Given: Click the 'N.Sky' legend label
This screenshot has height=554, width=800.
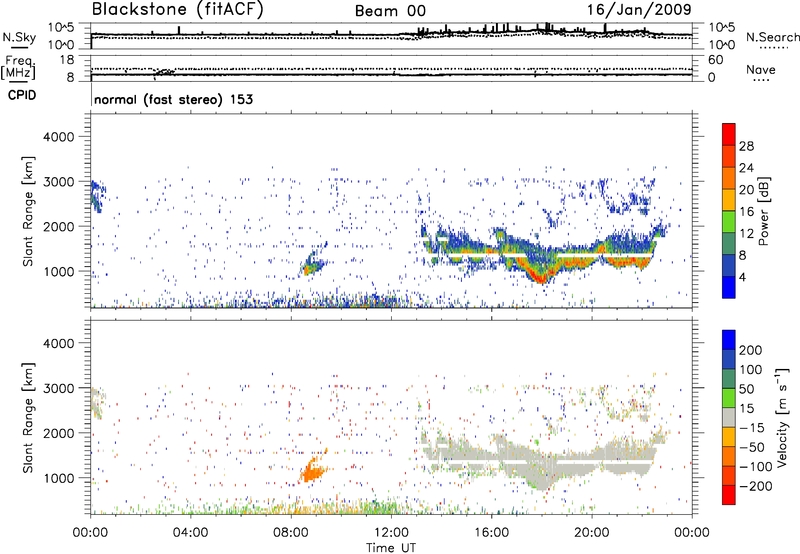Looking at the screenshot, I should [x=19, y=37].
